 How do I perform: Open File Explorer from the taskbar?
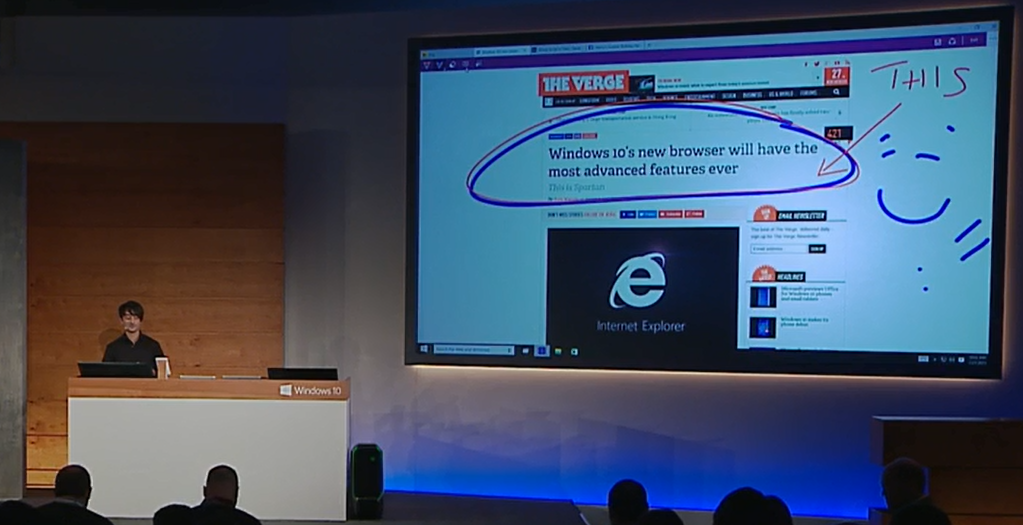(x=558, y=352)
